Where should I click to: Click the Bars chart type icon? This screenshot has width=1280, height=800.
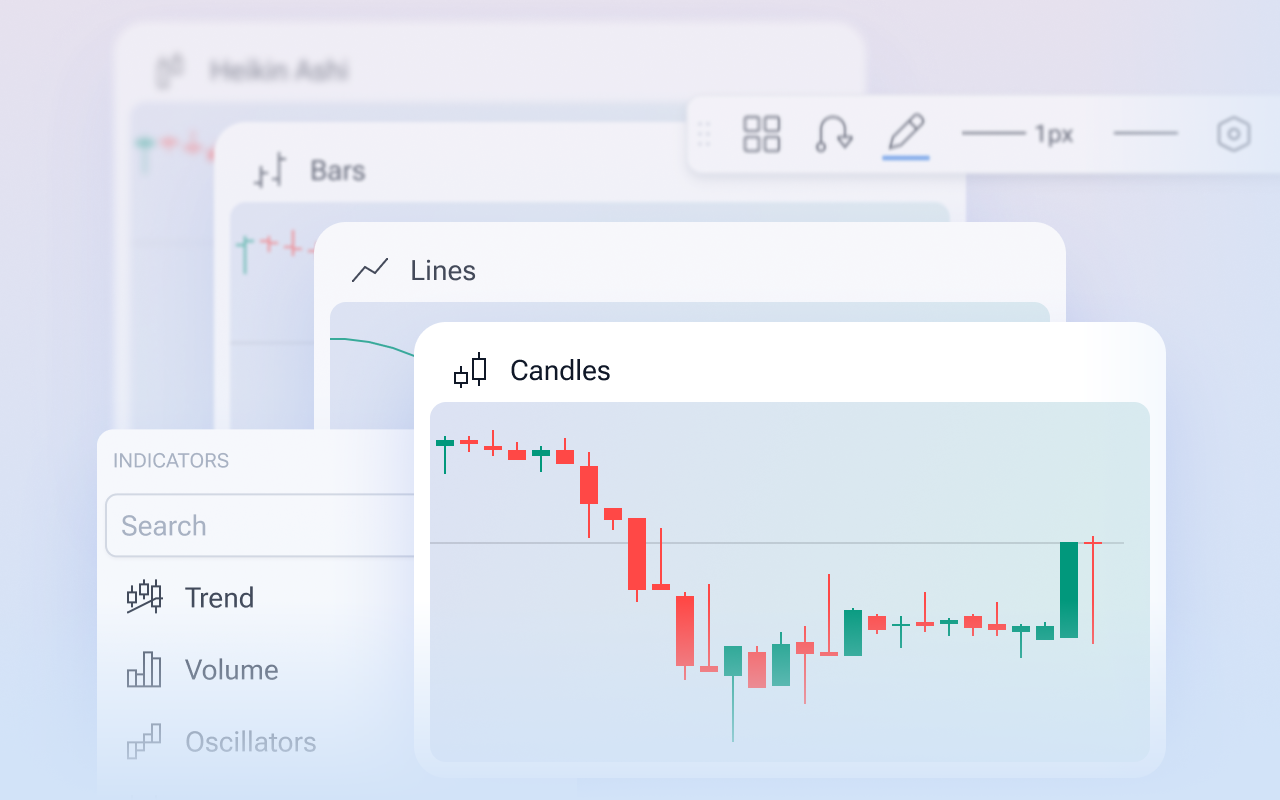pyautogui.click(x=270, y=171)
